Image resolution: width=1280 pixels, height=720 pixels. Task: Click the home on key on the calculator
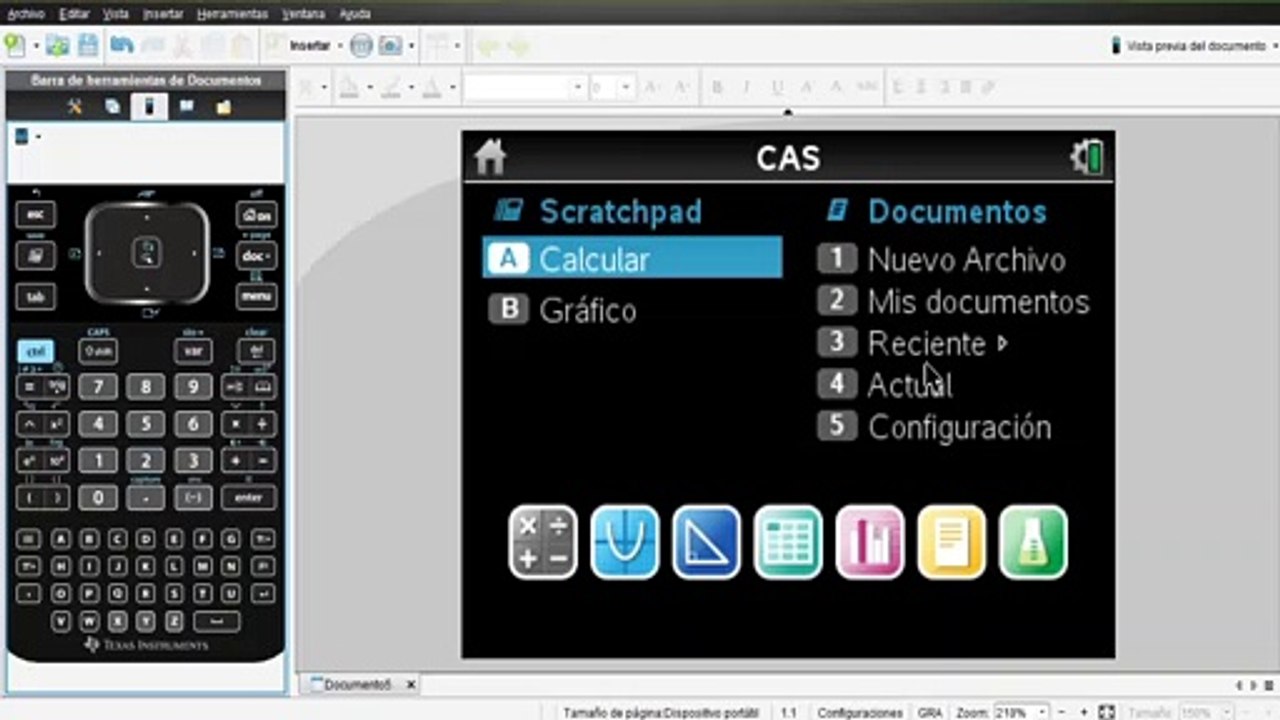(x=256, y=214)
